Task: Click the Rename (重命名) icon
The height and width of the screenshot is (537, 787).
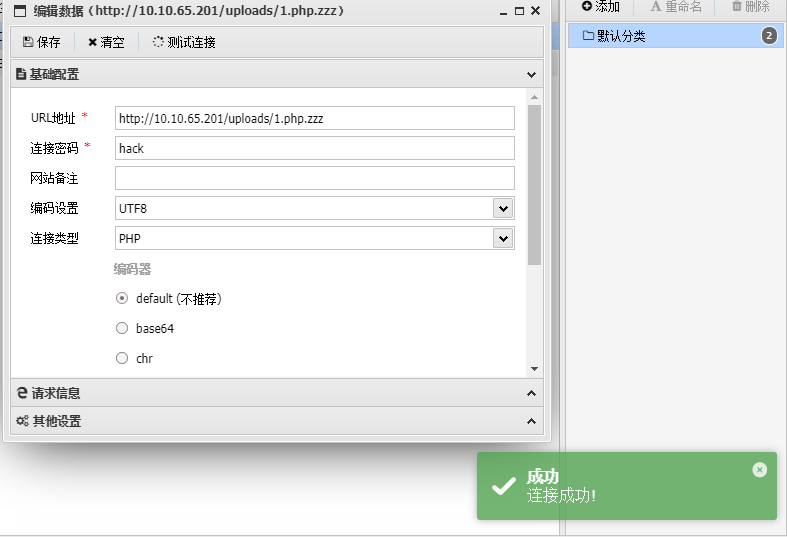Action: [x=676, y=6]
